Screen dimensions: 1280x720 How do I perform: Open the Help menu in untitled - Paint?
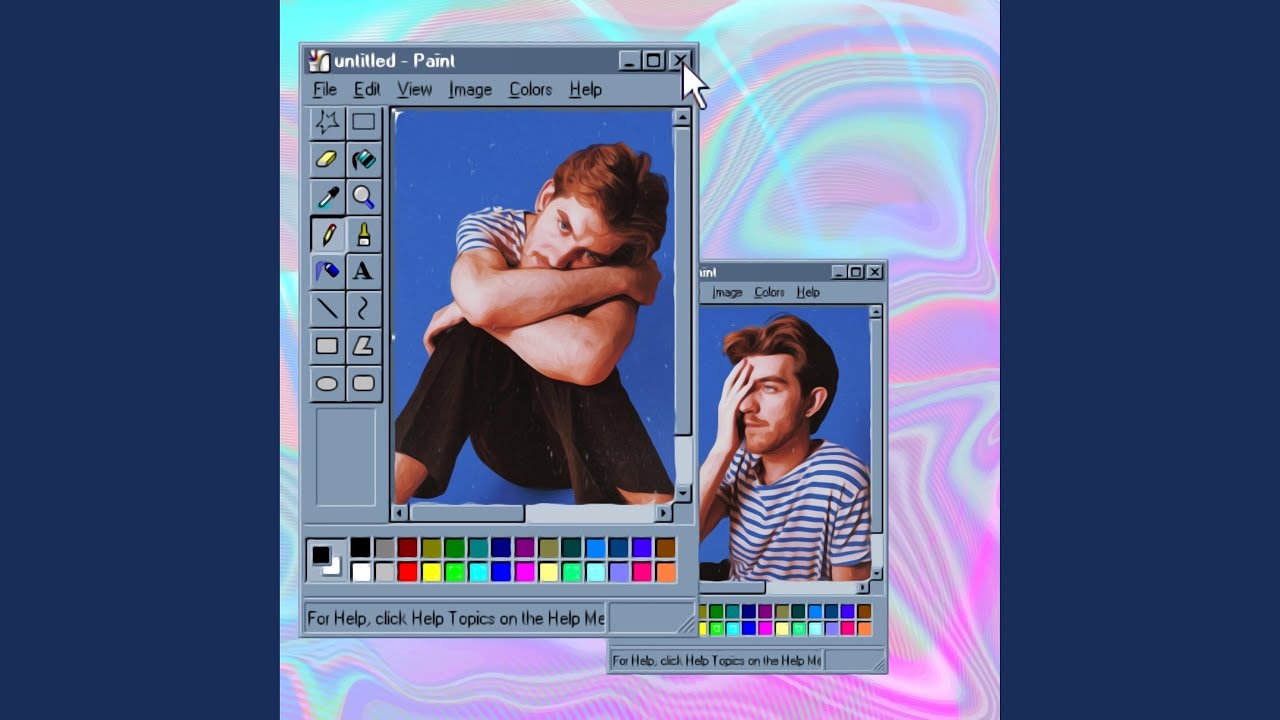(x=585, y=90)
